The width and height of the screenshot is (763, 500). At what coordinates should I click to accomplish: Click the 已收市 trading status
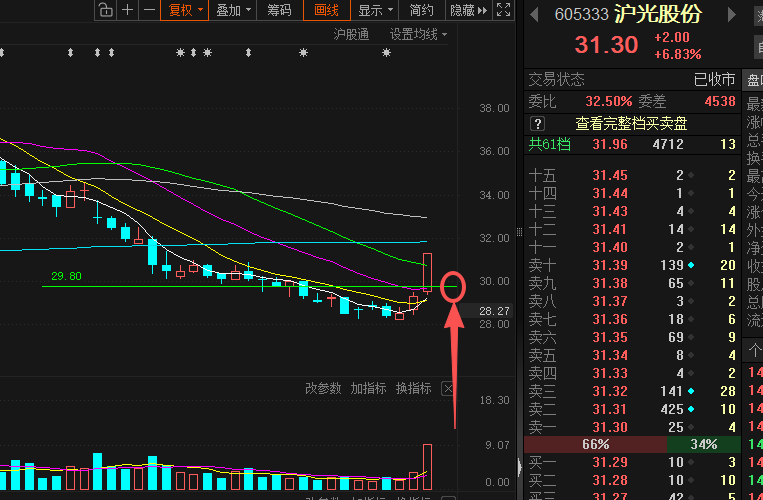714,79
